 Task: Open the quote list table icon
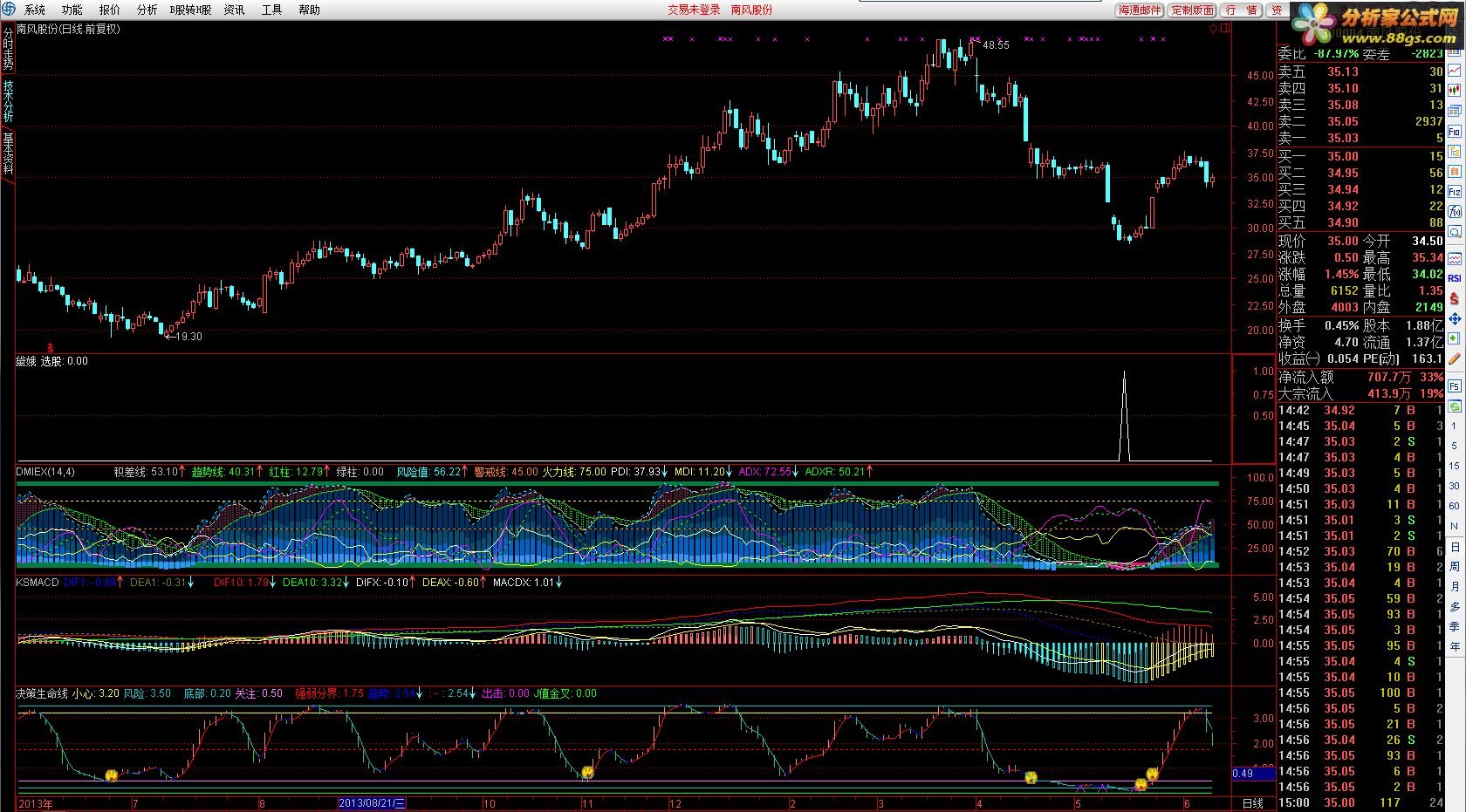[x=1455, y=51]
